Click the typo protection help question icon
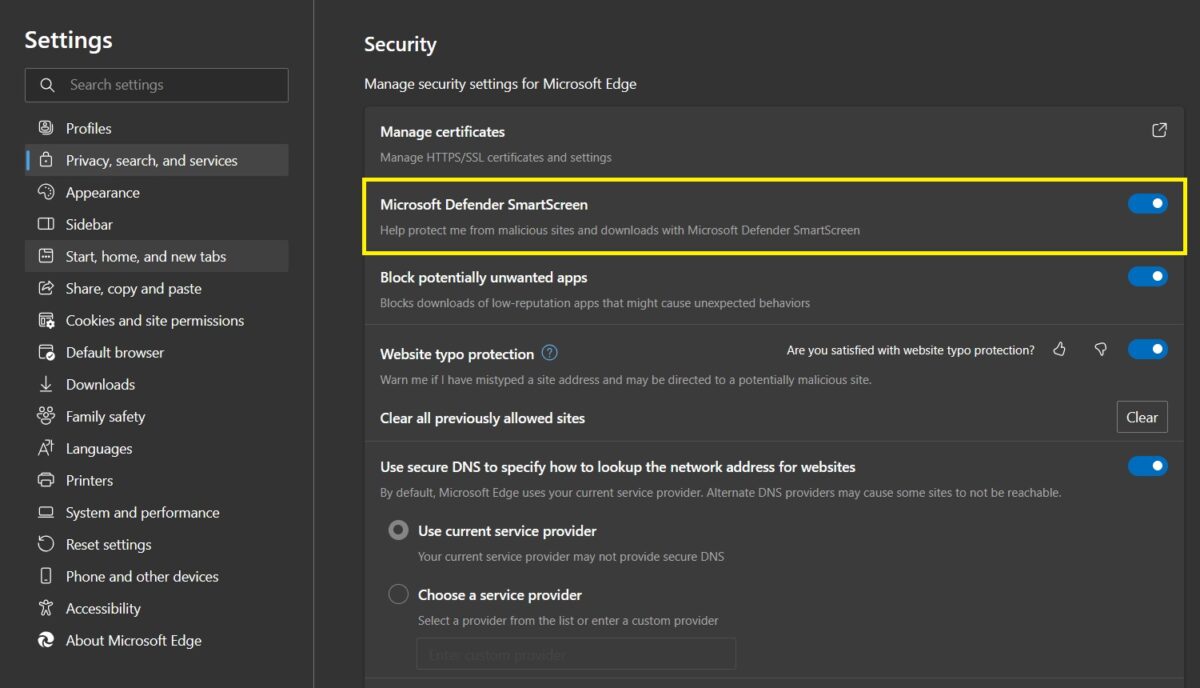The width and height of the screenshot is (1200, 688). point(549,353)
